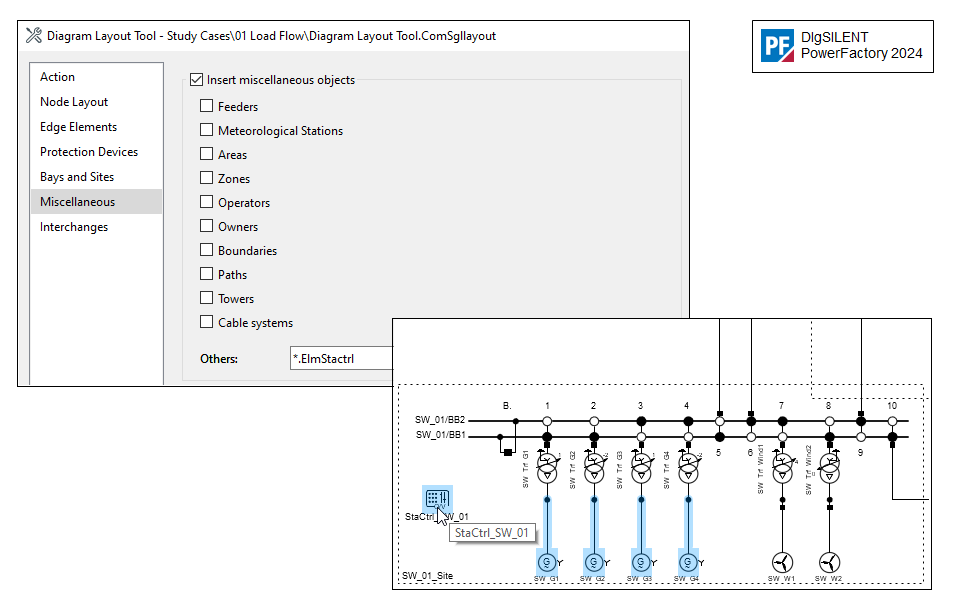
Task: Click the generator SW_G2 symbol
Action: tap(593, 562)
